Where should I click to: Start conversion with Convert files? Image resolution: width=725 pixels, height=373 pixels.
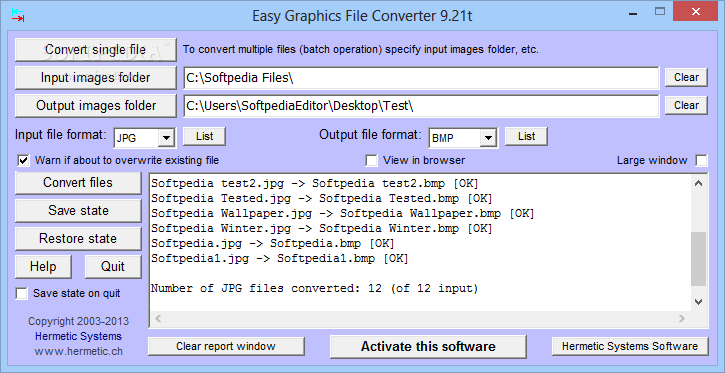click(x=78, y=183)
